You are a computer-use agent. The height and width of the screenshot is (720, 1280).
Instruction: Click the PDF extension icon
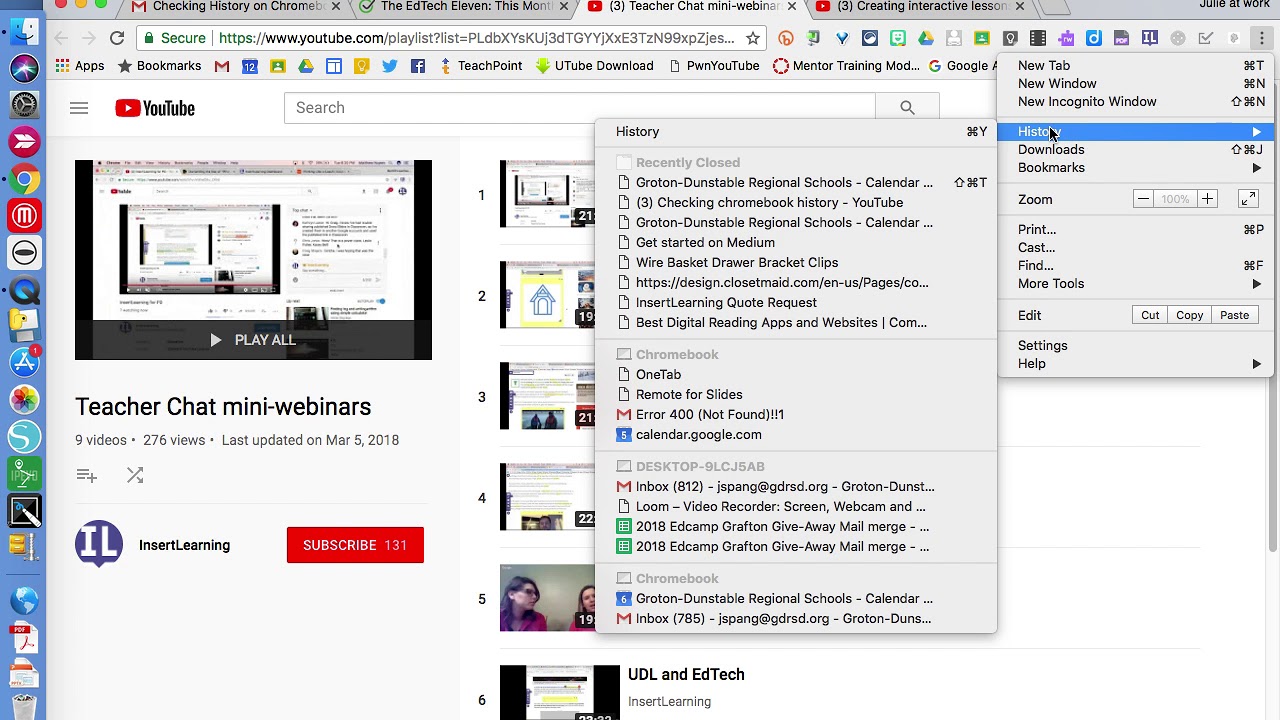click(1122, 38)
